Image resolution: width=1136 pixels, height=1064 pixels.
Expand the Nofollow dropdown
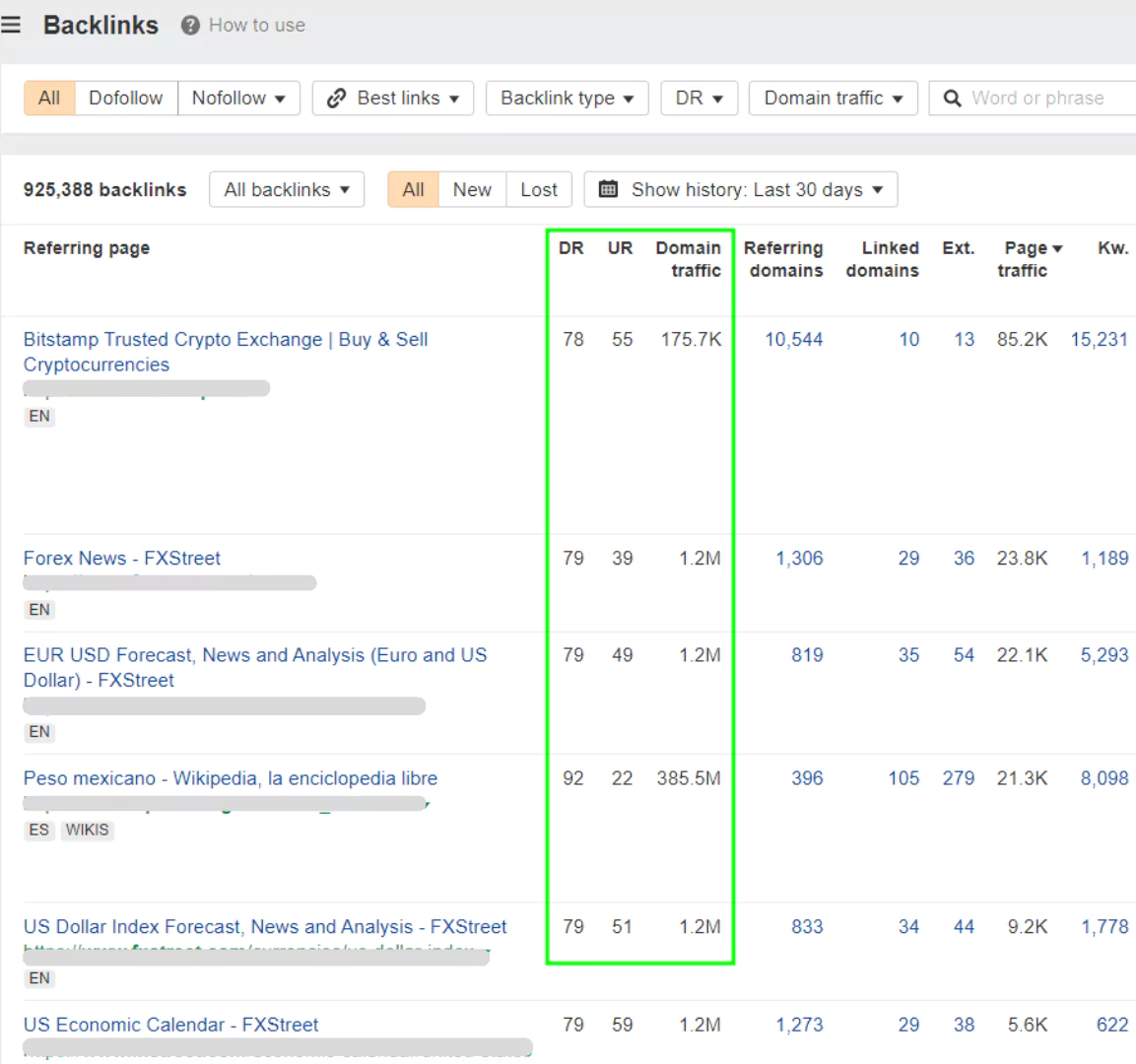238,99
